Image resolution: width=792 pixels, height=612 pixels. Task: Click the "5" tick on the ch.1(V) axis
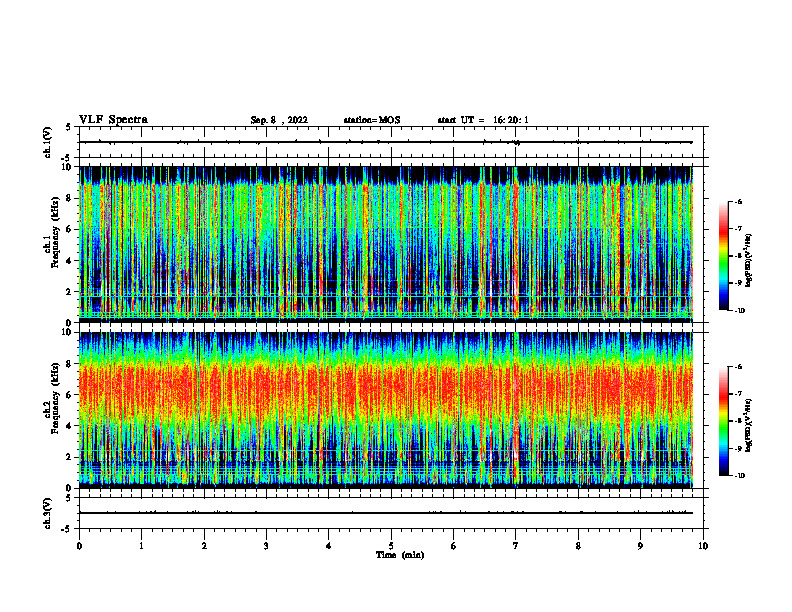click(68, 127)
